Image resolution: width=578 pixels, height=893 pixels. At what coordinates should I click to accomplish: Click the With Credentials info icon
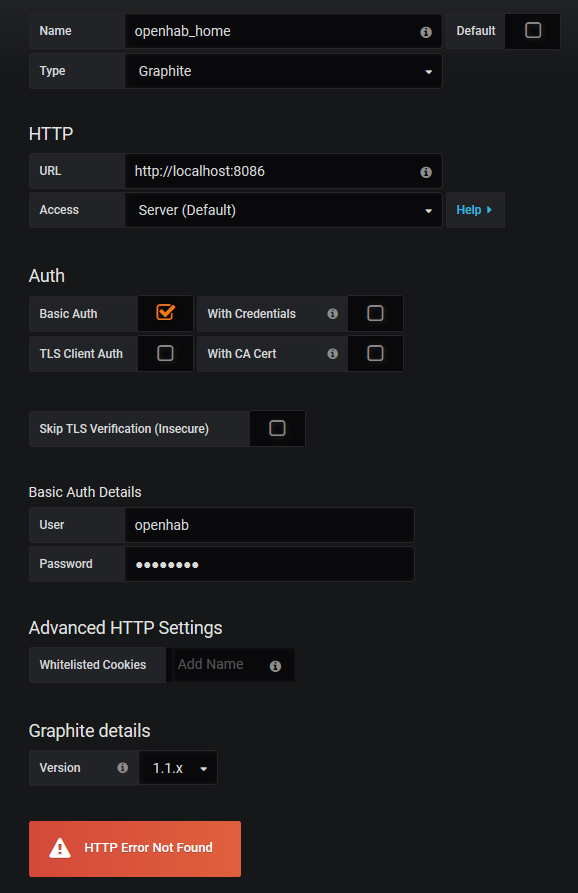pyautogui.click(x=333, y=314)
